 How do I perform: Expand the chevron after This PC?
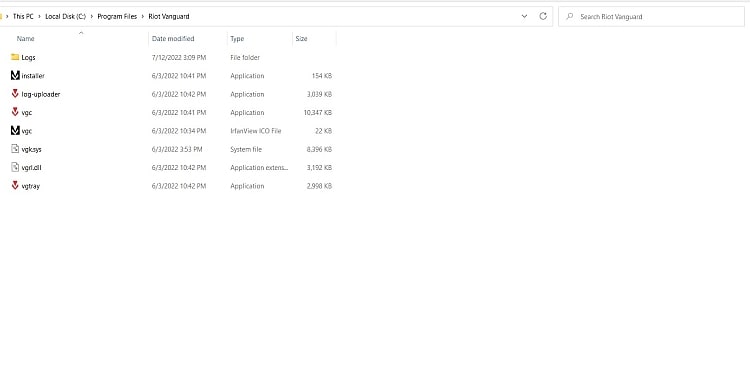coord(40,16)
